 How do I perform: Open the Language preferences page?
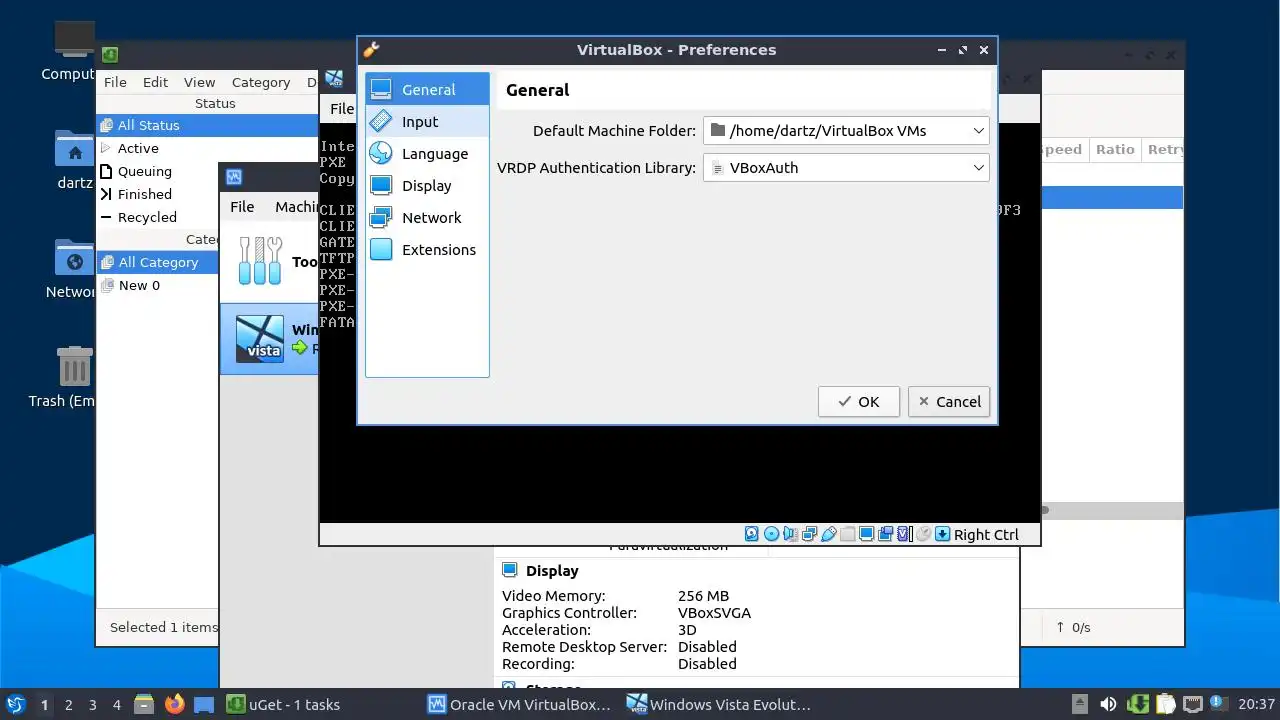[427, 154]
